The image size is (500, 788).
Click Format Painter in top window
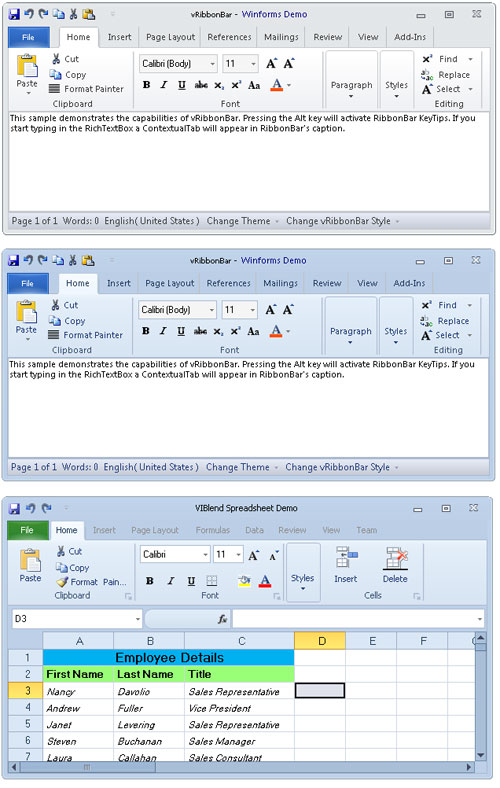point(86,89)
